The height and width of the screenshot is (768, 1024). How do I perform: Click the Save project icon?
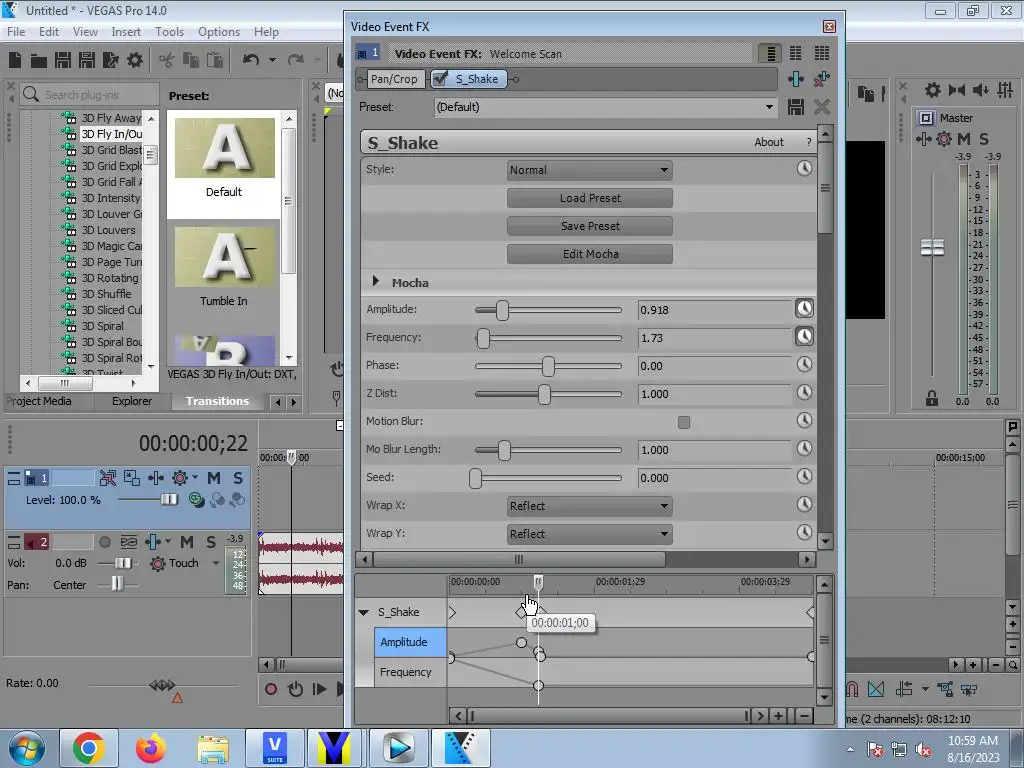tap(63, 60)
